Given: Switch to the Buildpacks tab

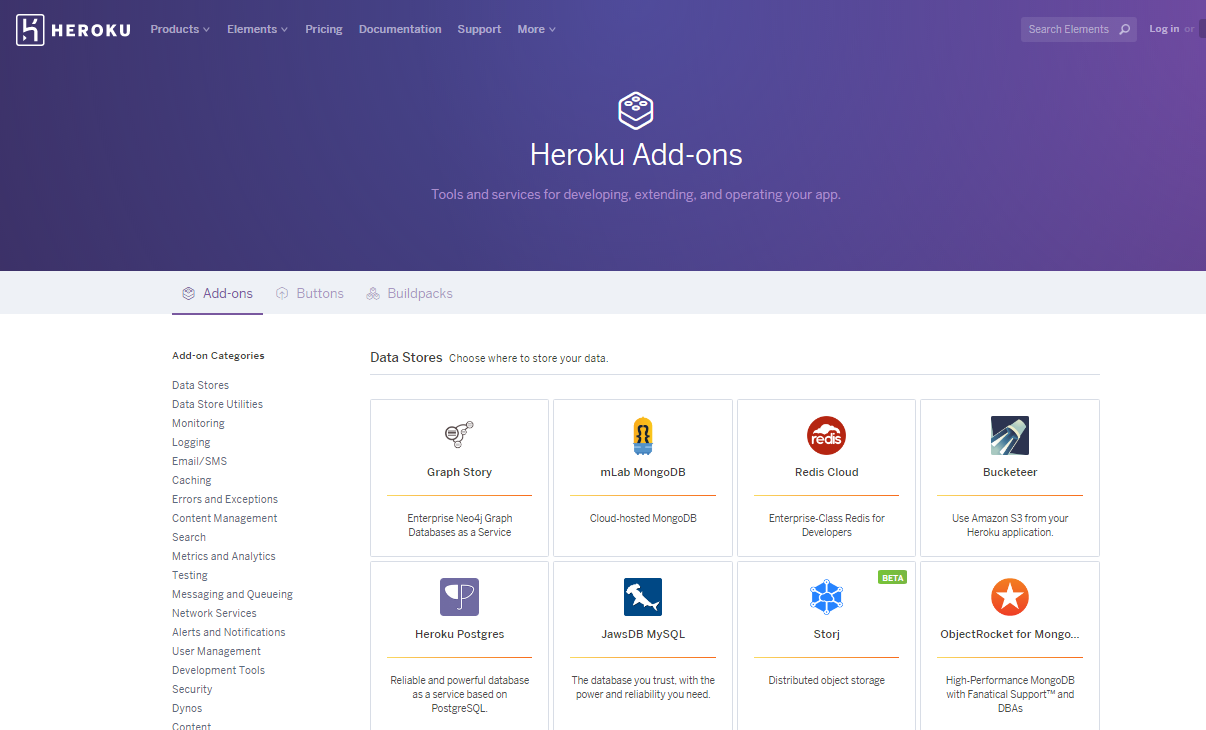Looking at the screenshot, I should (410, 294).
